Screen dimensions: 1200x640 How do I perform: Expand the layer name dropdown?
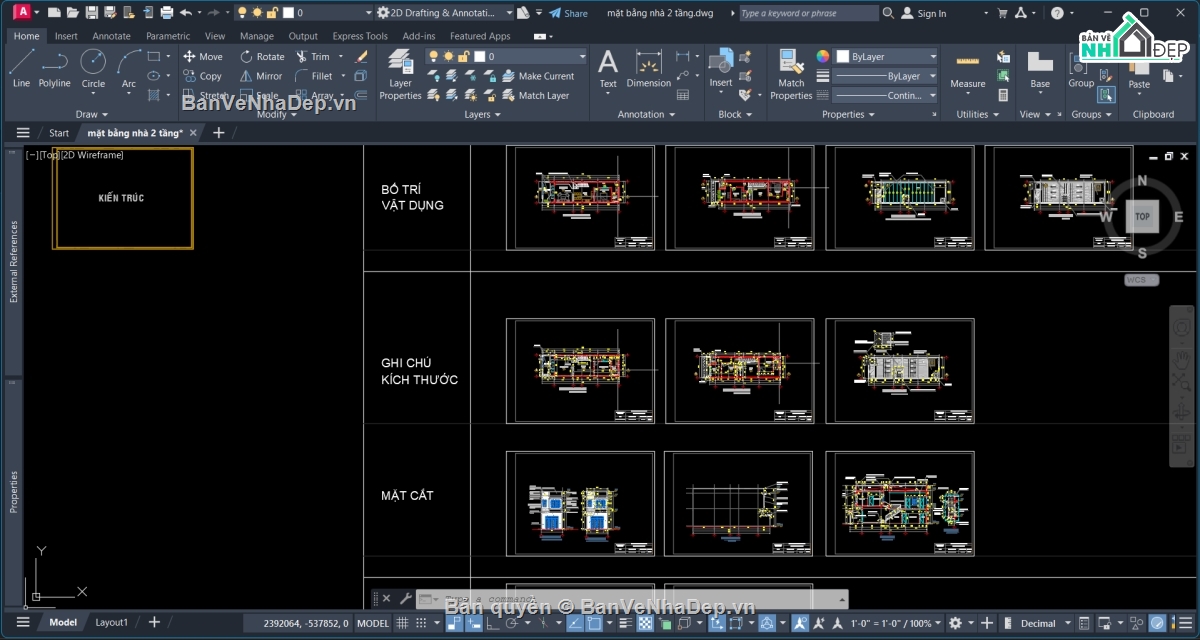coord(506,57)
